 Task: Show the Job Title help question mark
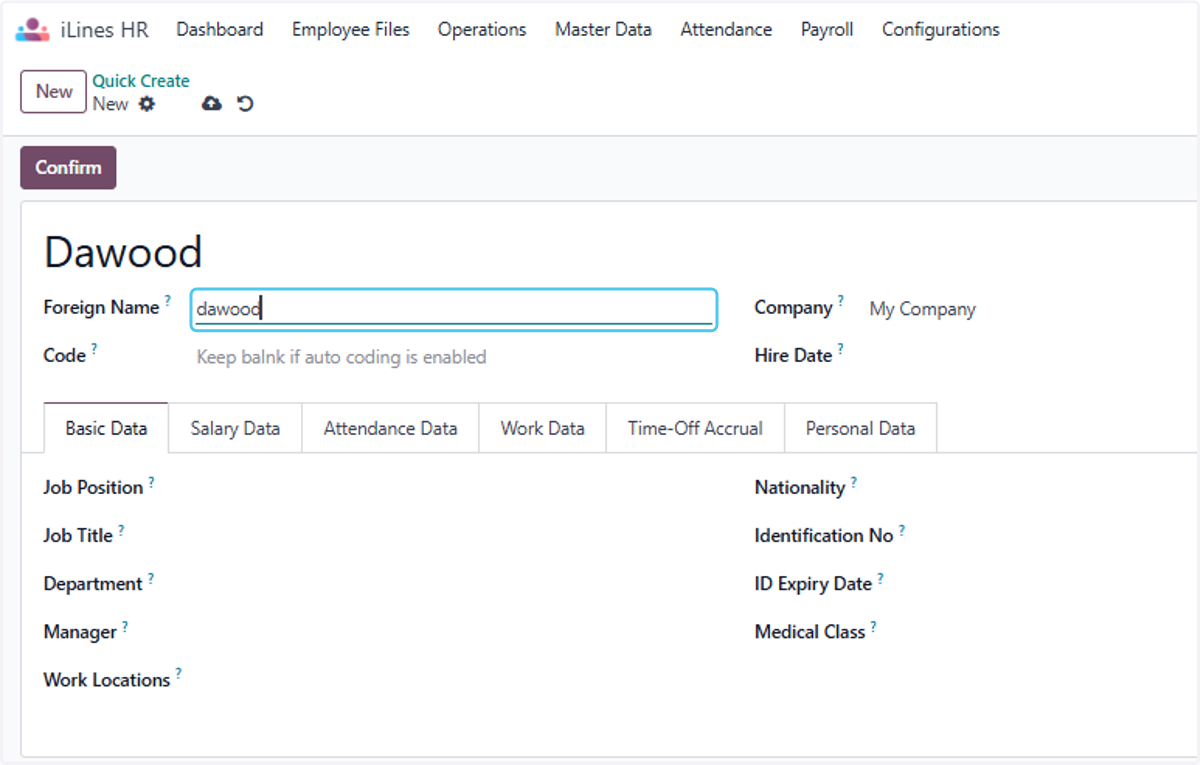(121, 529)
